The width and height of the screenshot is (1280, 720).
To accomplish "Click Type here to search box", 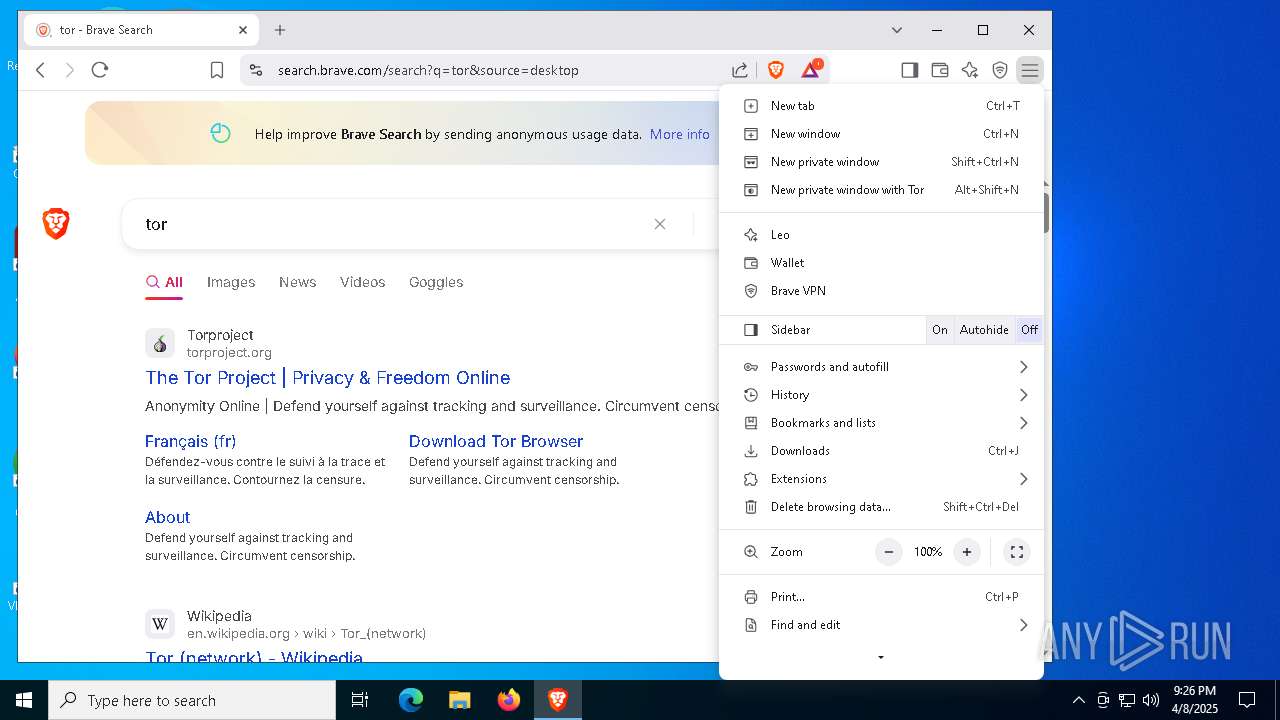I will tap(192, 700).
